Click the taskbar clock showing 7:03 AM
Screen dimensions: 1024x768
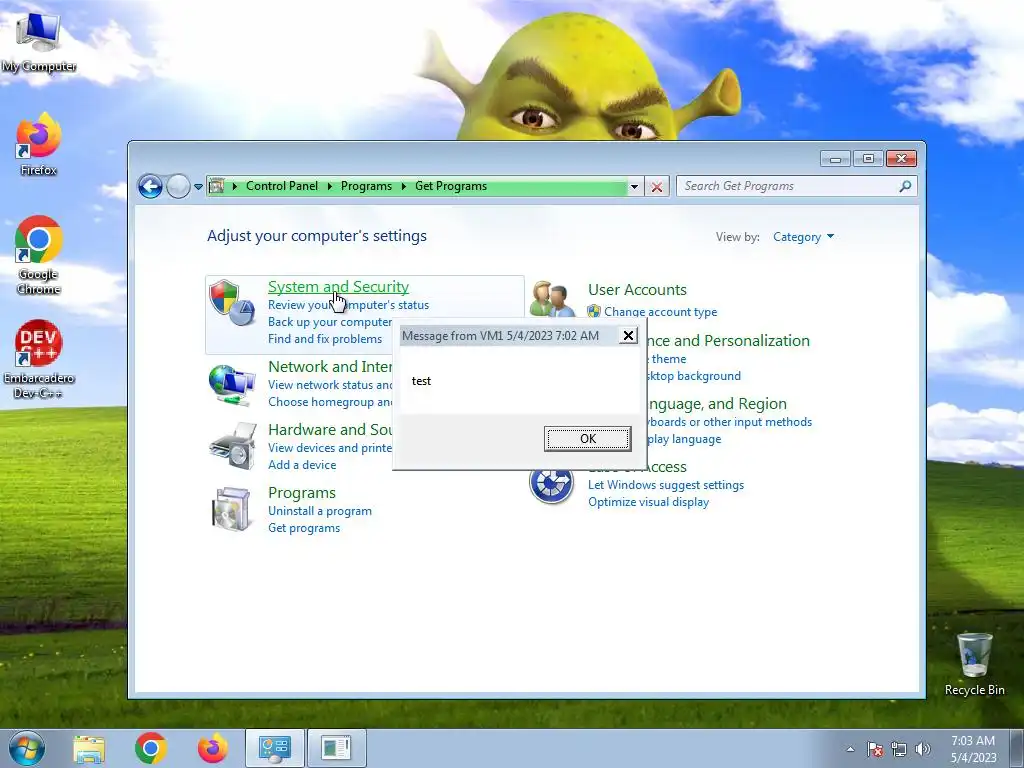973,749
